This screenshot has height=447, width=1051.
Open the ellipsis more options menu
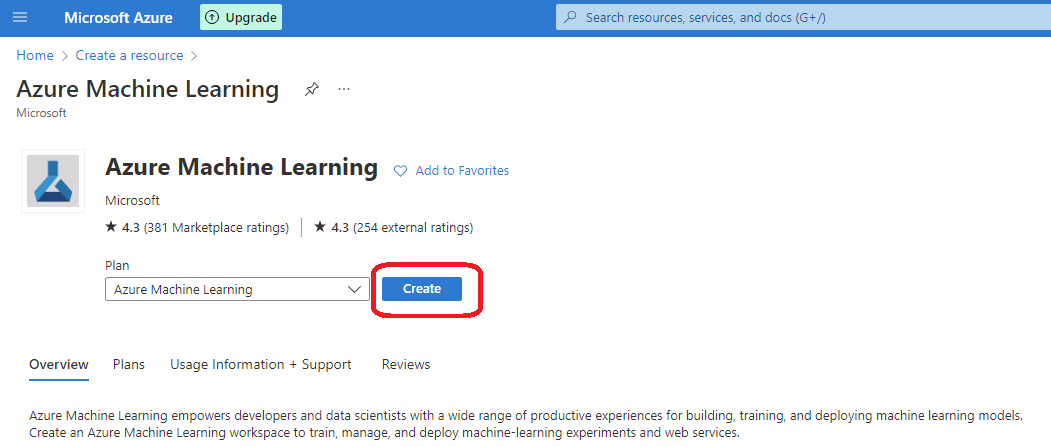344,89
